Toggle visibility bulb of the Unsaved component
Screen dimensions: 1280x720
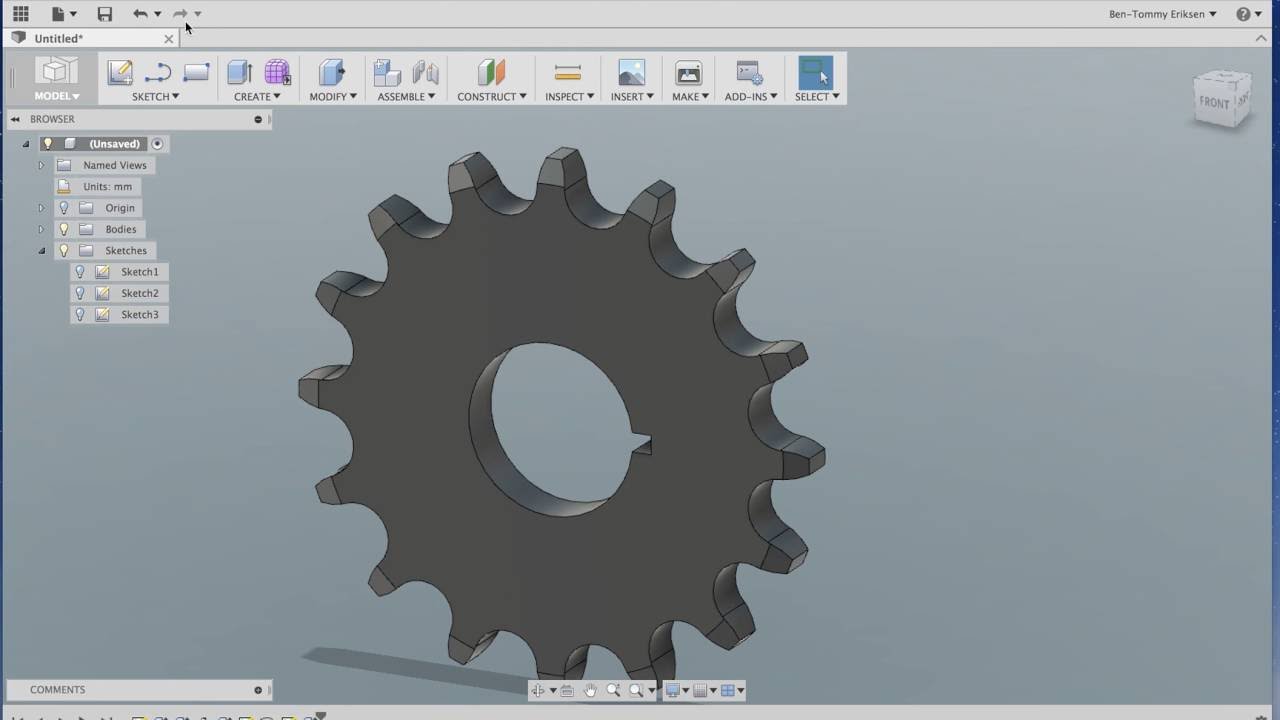click(x=47, y=144)
